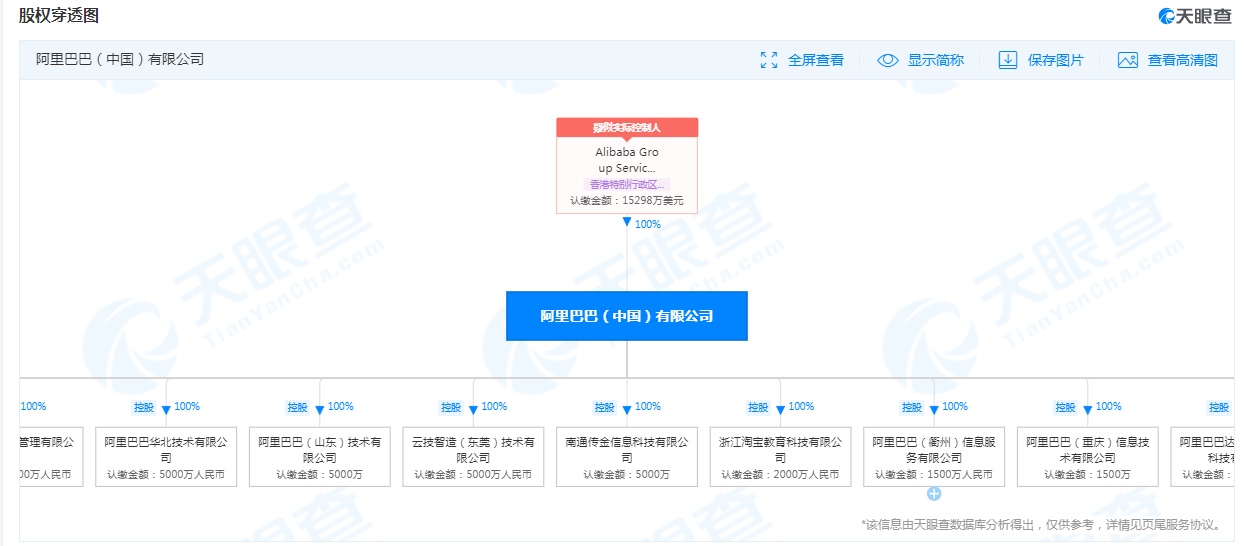
Task: Click 控股 tag above 阿里巴巴（衢州）
Action: click(x=911, y=407)
